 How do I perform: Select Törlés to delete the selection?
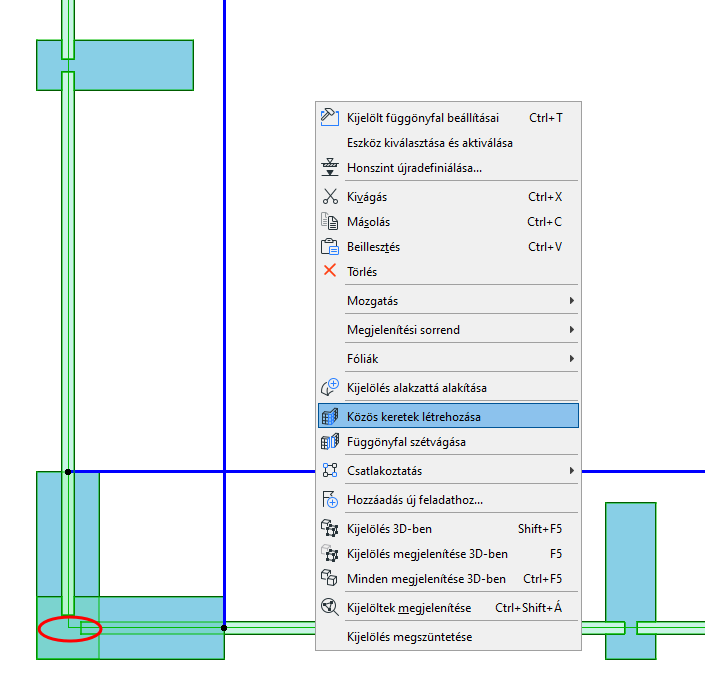448,272
